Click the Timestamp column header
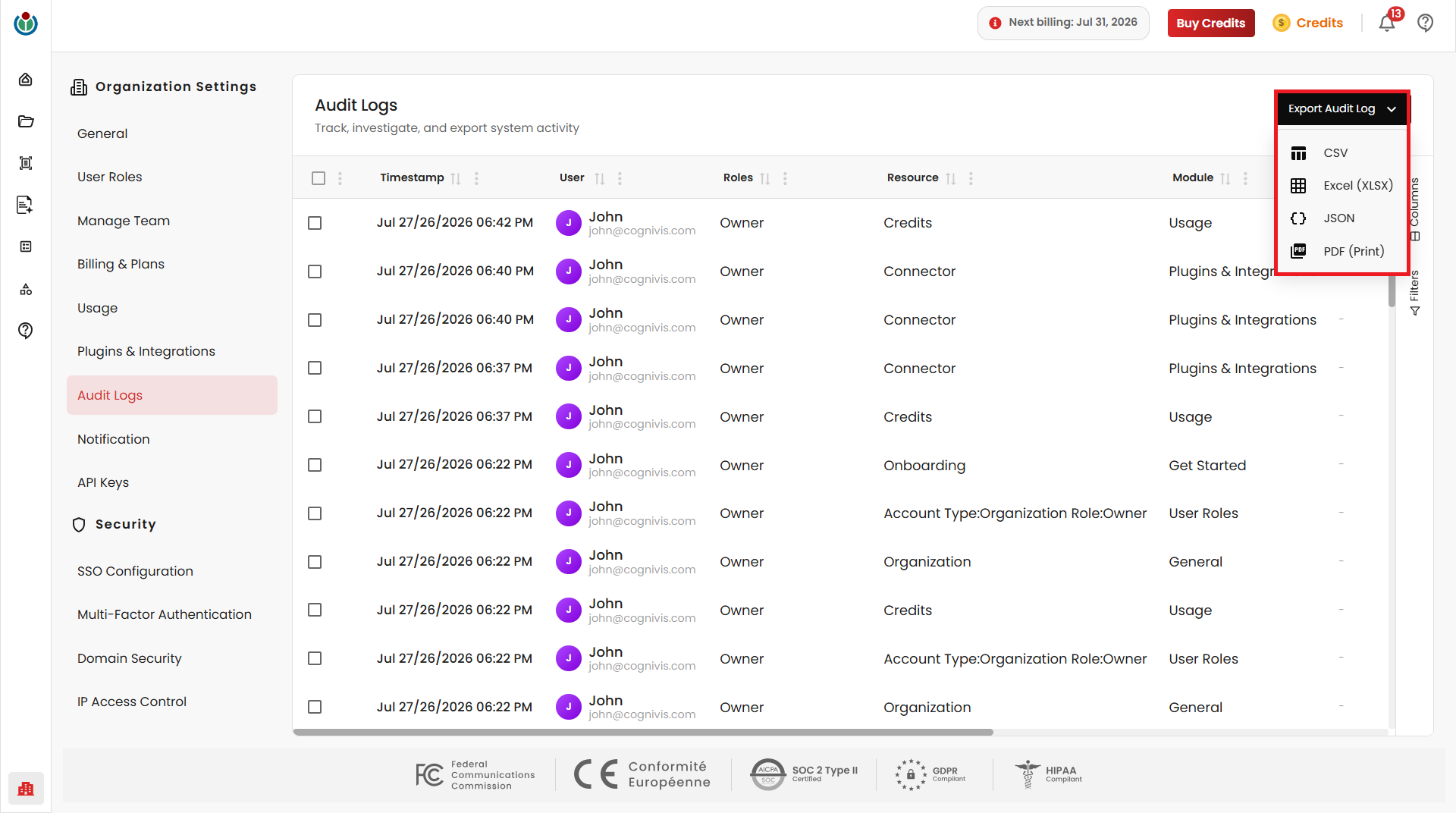The height and width of the screenshot is (813, 1456). click(x=412, y=177)
